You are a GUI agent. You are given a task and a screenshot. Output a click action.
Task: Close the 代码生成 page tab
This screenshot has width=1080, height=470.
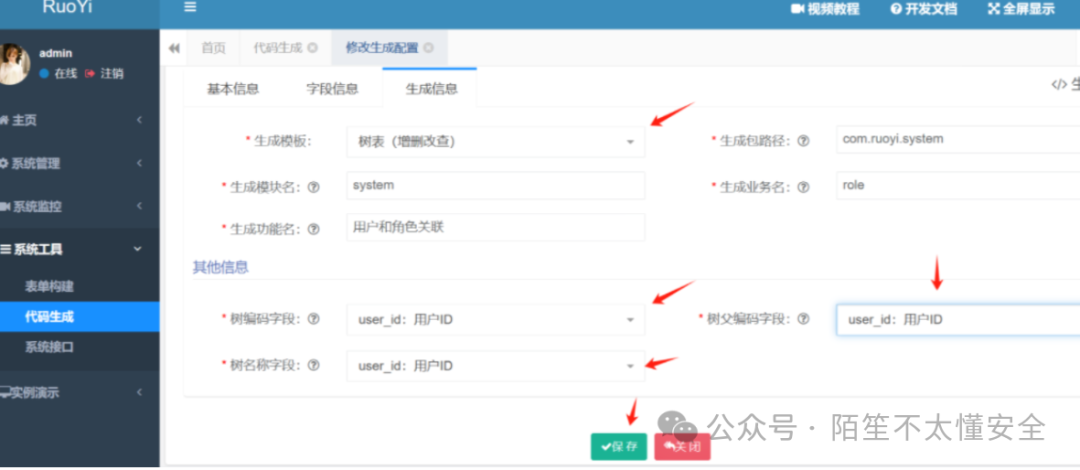(313, 48)
